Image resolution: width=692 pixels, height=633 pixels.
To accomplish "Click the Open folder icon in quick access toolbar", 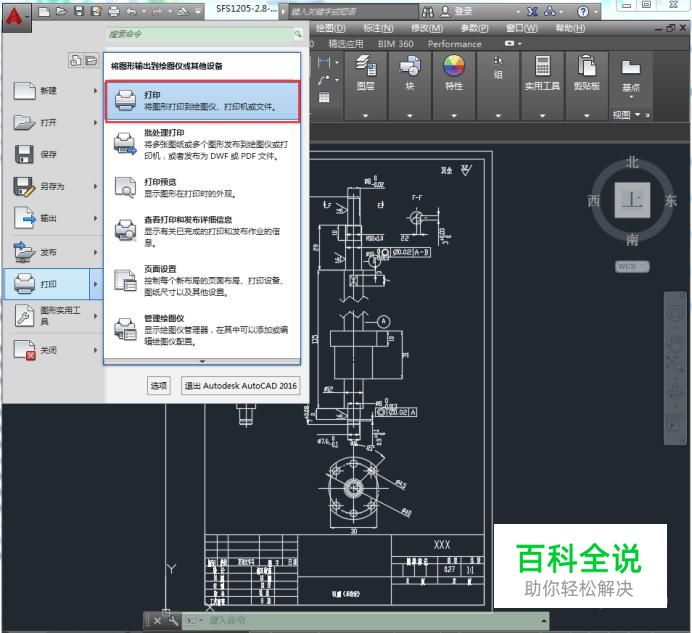I will tap(61, 11).
